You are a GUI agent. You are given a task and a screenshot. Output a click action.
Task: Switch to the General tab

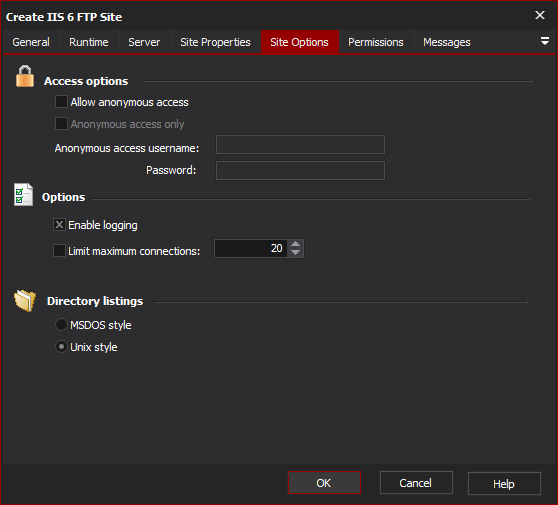click(31, 42)
